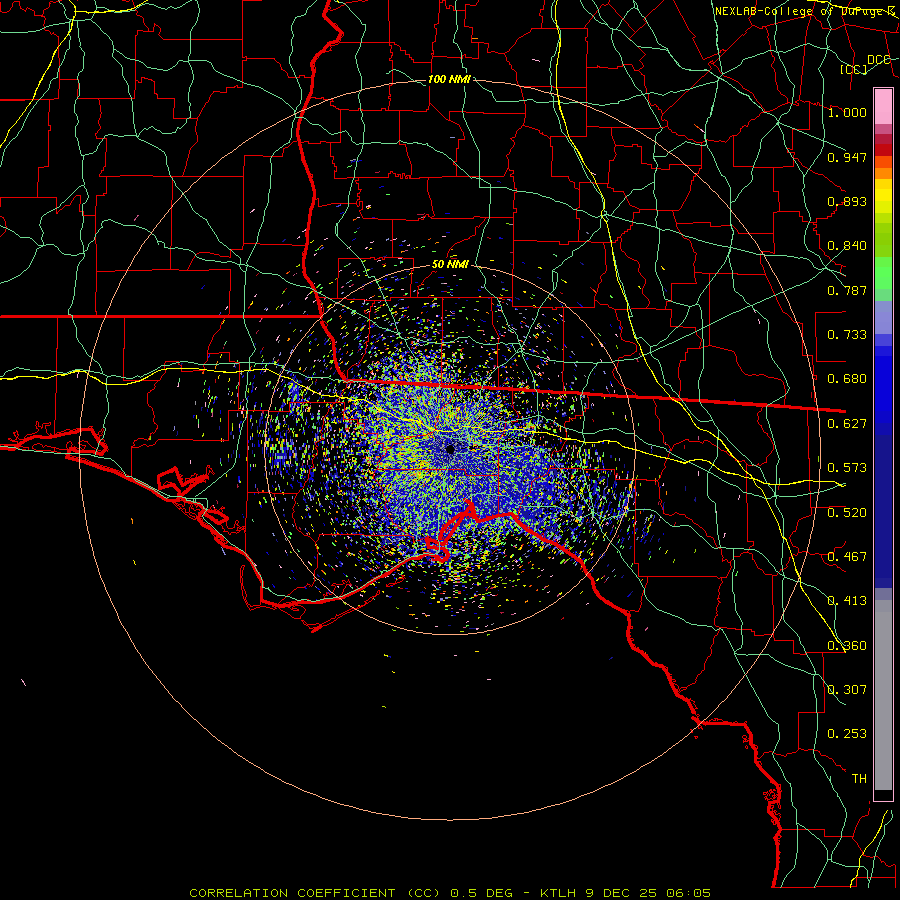Click the "0.253" scale label
The image size is (900, 900).
click(847, 734)
